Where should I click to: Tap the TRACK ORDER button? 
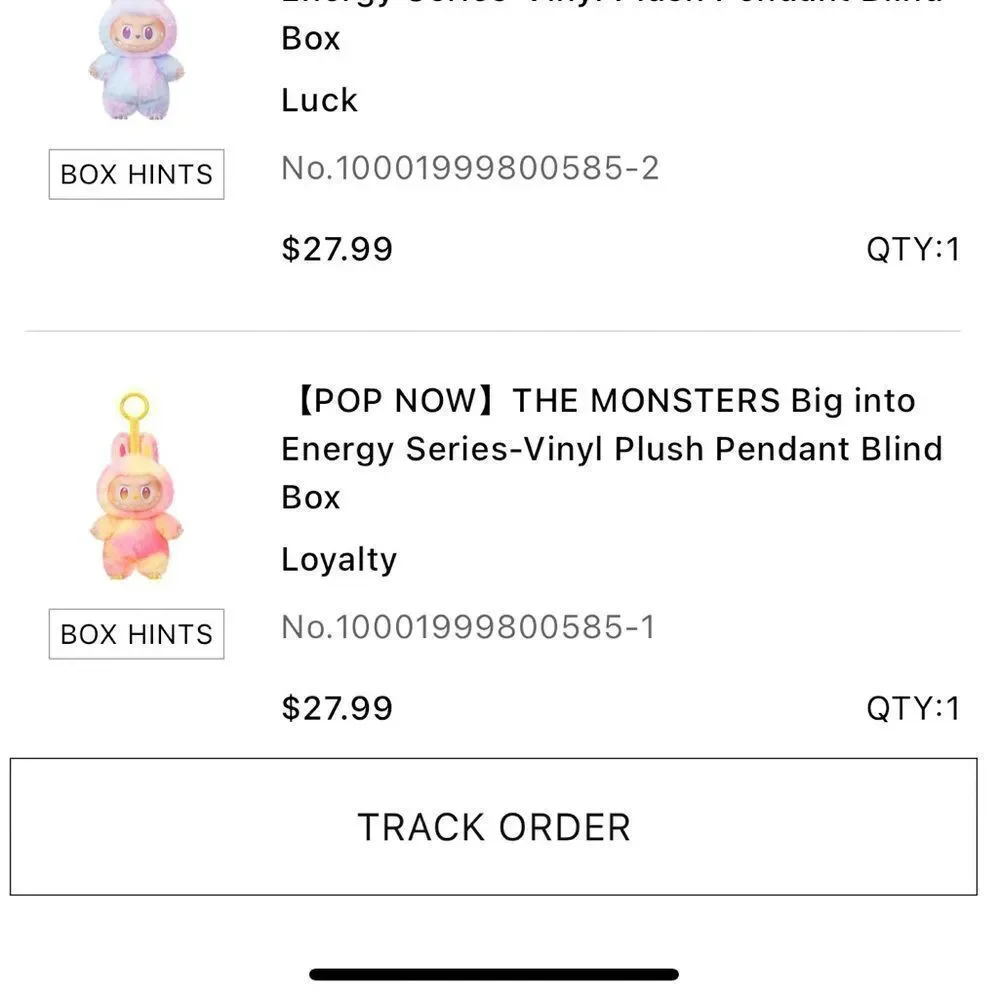point(494,827)
